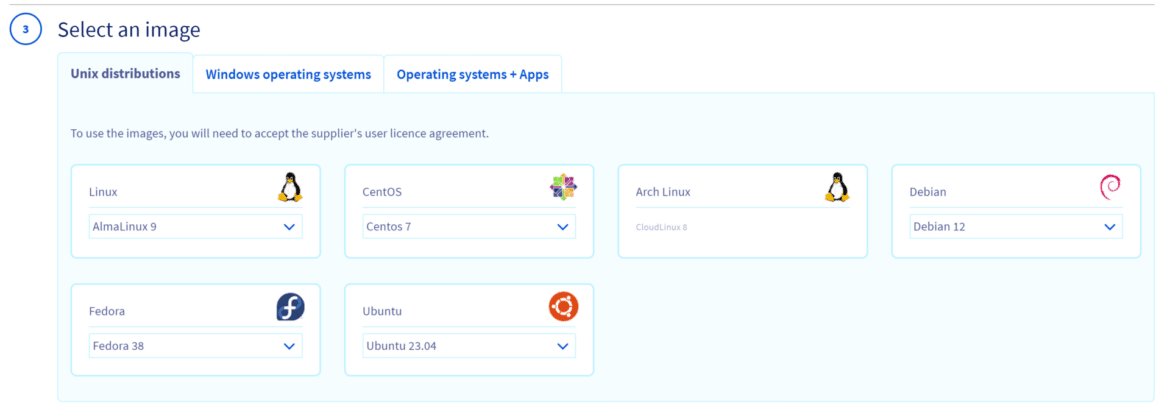The height and width of the screenshot is (418, 1170).
Task: Expand the Centos 7 version dropdown
Action: 469,227
